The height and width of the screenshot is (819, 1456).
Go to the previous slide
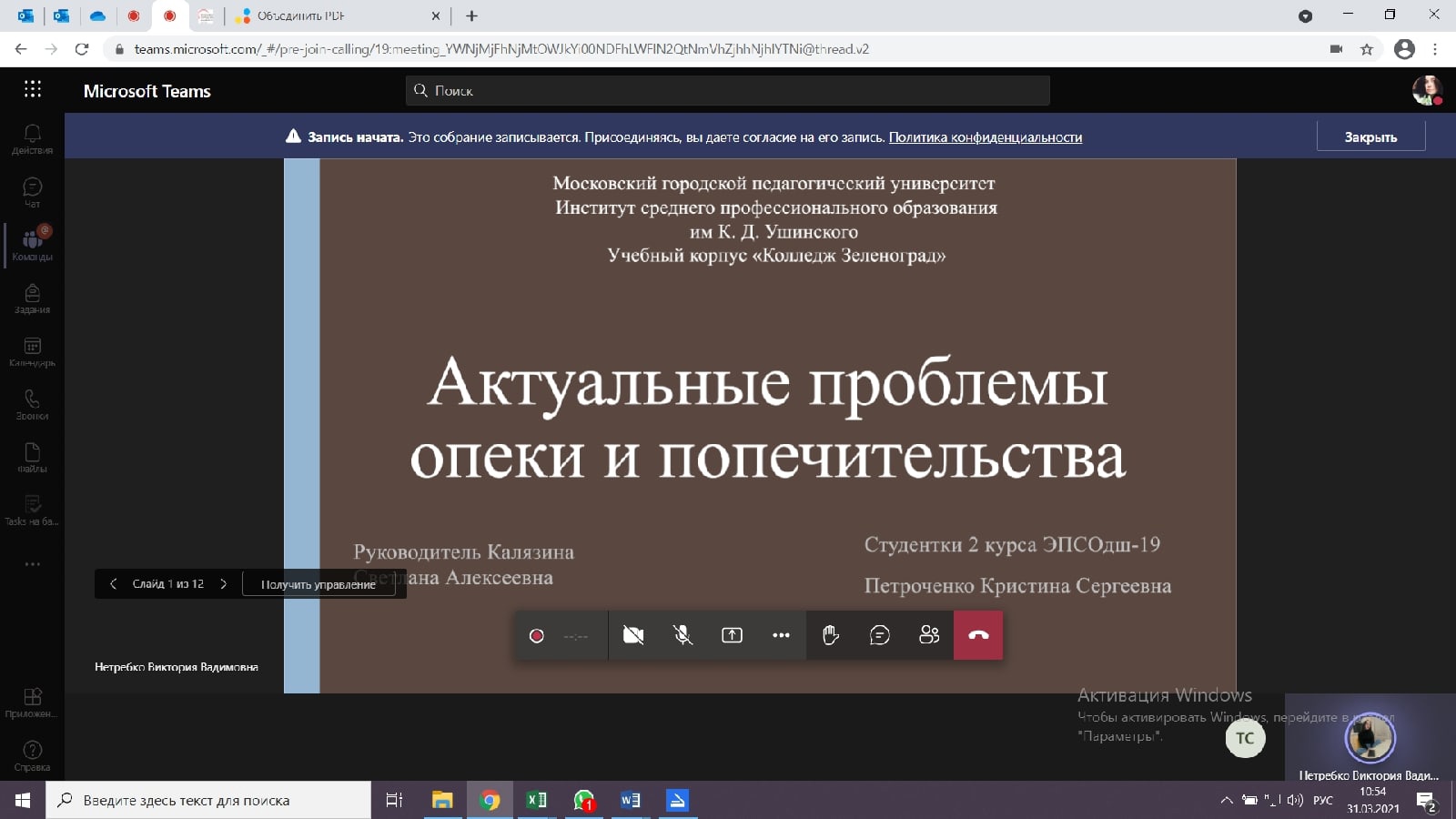(113, 584)
